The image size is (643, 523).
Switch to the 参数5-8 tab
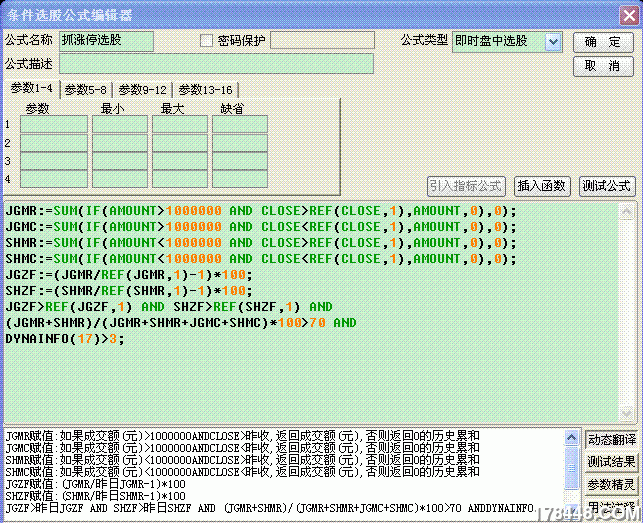(86, 90)
